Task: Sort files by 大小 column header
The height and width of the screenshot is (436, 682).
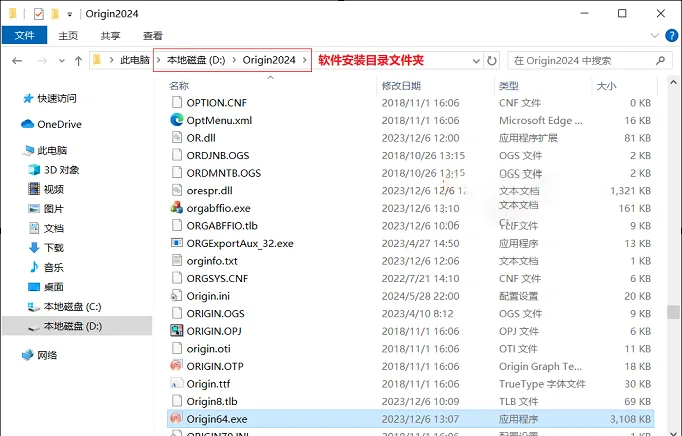Action: 606,86
